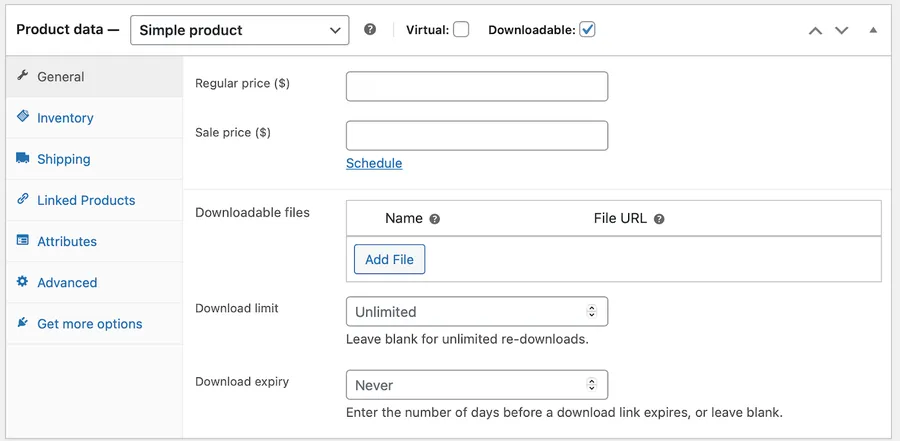Image resolution: width=900 pixels, height=441 pixels.
Task: Click help icon next to product type
Action: tap(370, 30)
